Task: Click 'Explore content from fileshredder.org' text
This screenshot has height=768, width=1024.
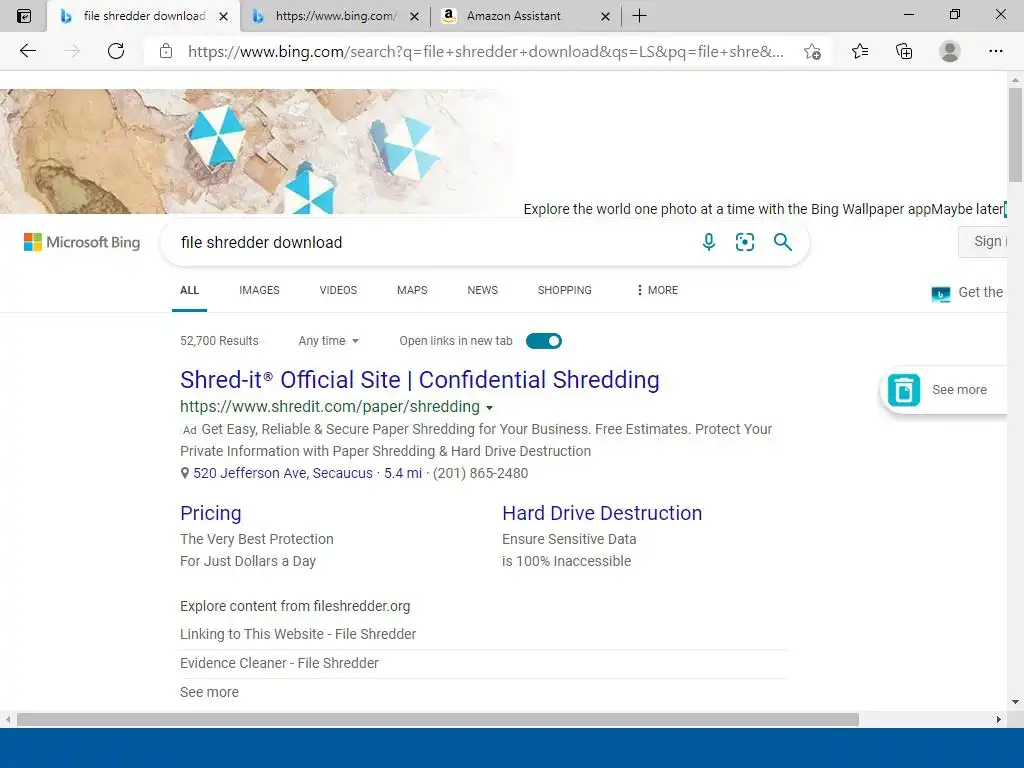Action: 295,606
